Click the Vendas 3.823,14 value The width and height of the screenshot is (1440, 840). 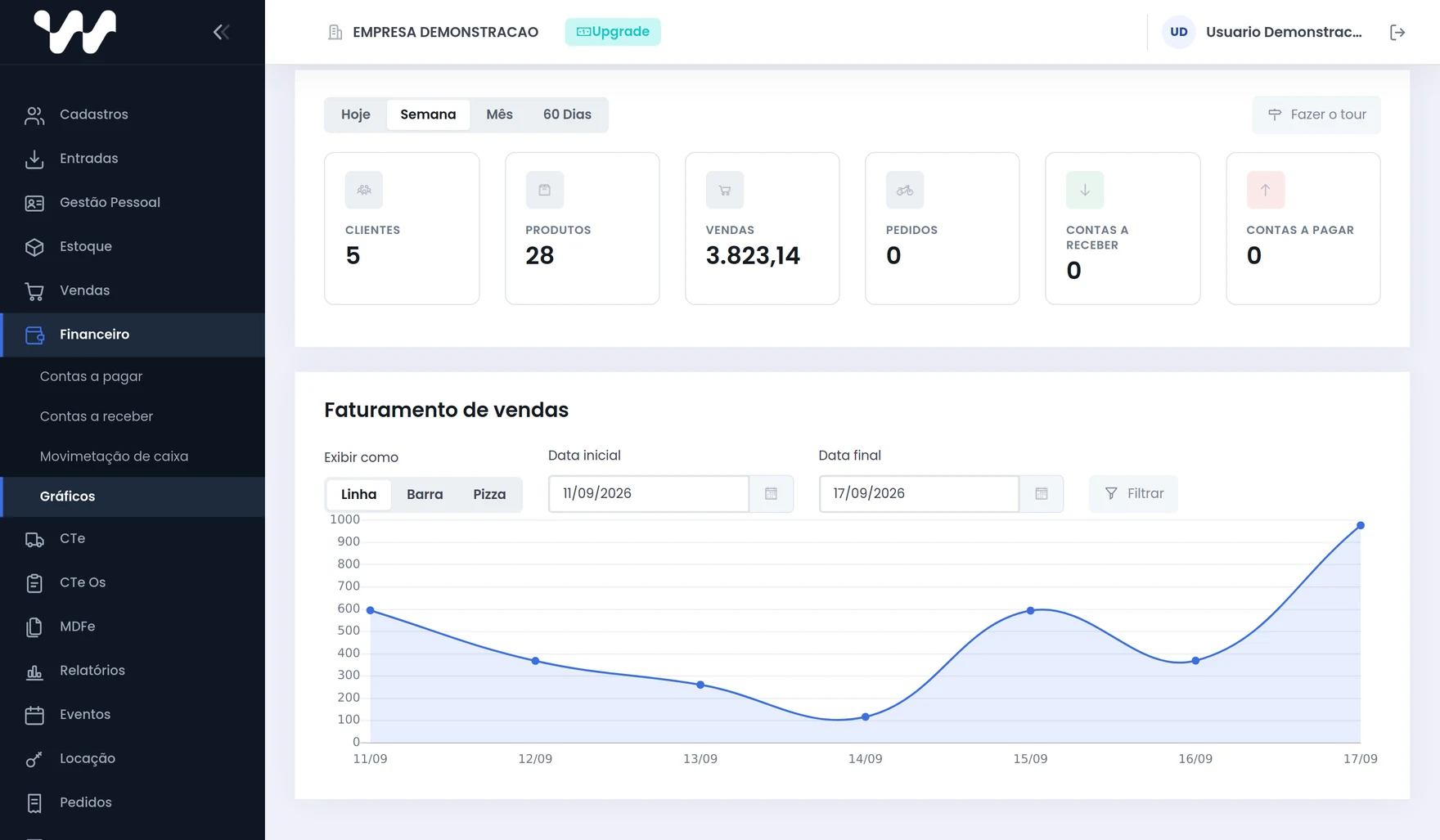coord(753,256)
